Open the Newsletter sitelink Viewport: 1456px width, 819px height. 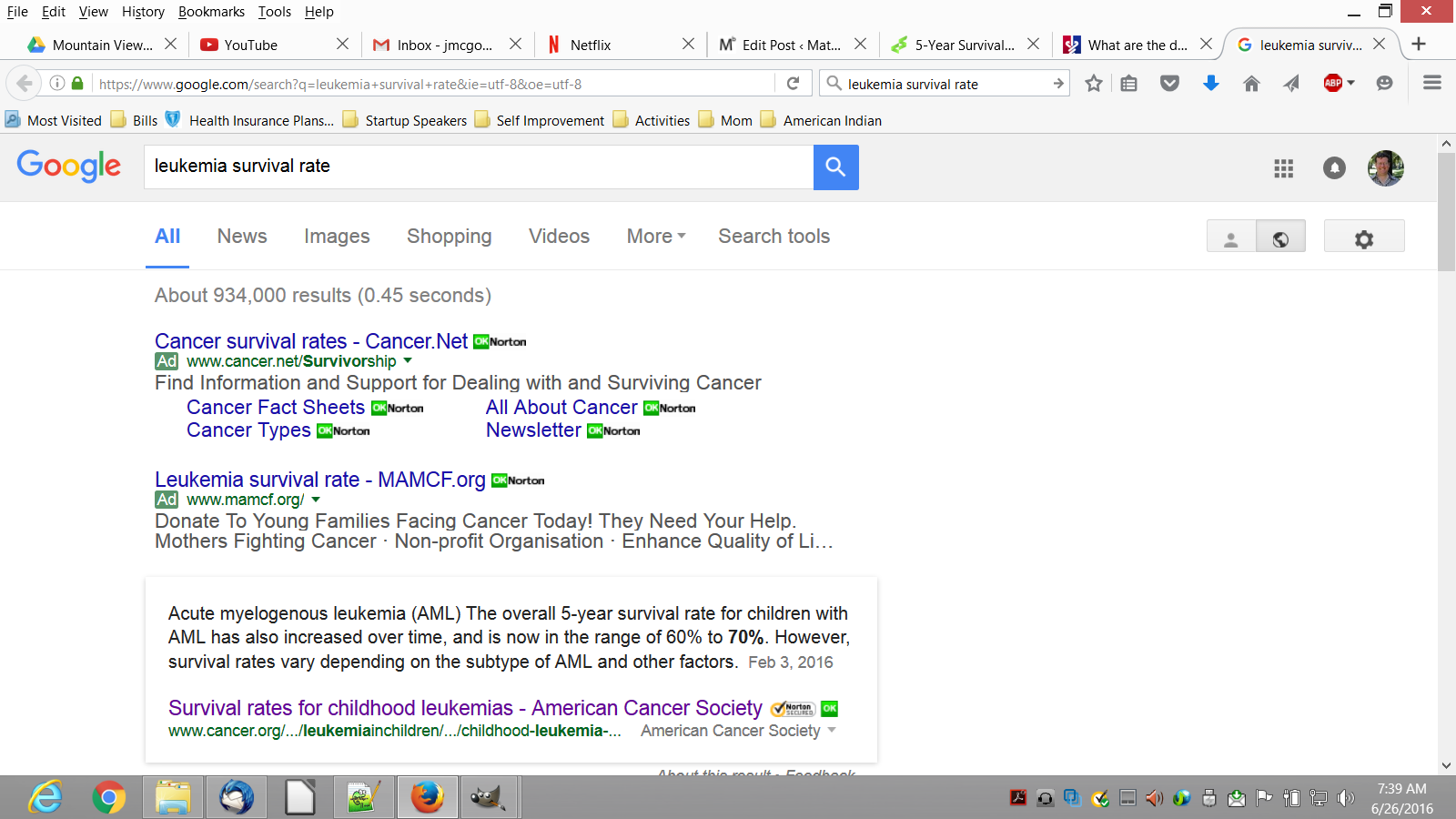coord(533,430)
